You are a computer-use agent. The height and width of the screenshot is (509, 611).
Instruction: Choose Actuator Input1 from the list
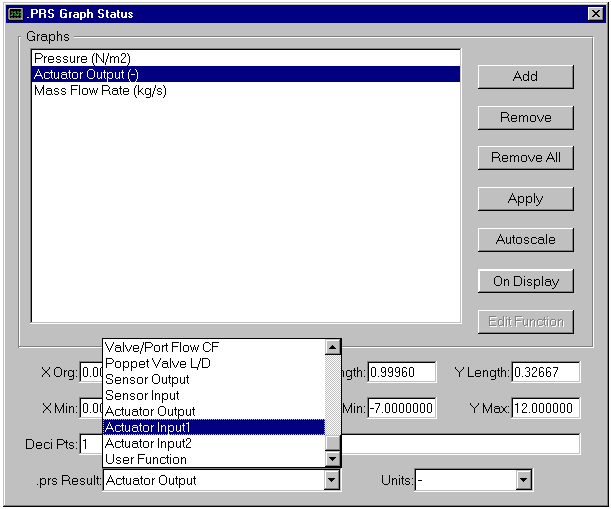coord(214,427)
